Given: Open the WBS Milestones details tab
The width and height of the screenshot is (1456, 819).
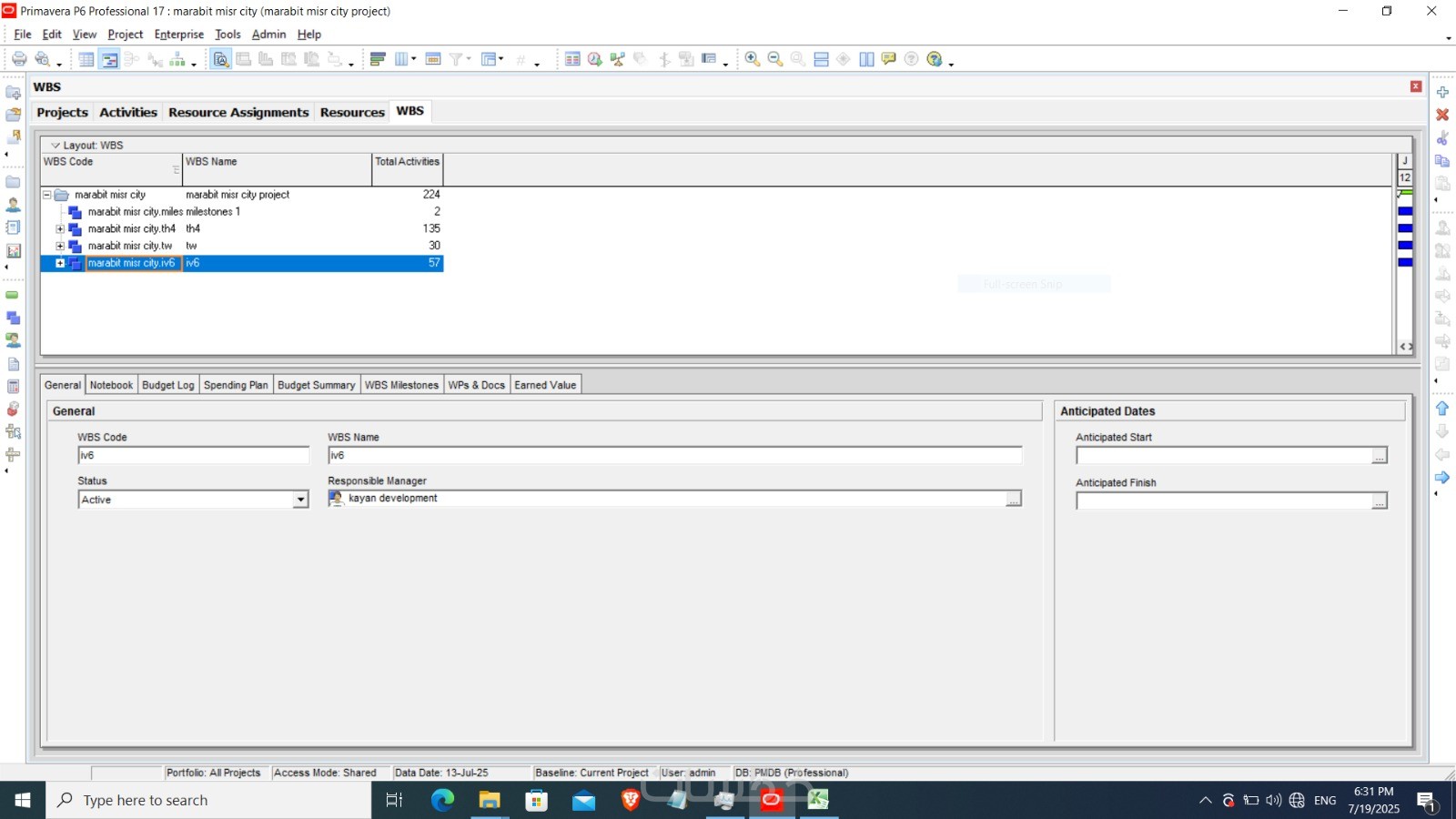Looking at the screenshot, I should click(402, 385).
